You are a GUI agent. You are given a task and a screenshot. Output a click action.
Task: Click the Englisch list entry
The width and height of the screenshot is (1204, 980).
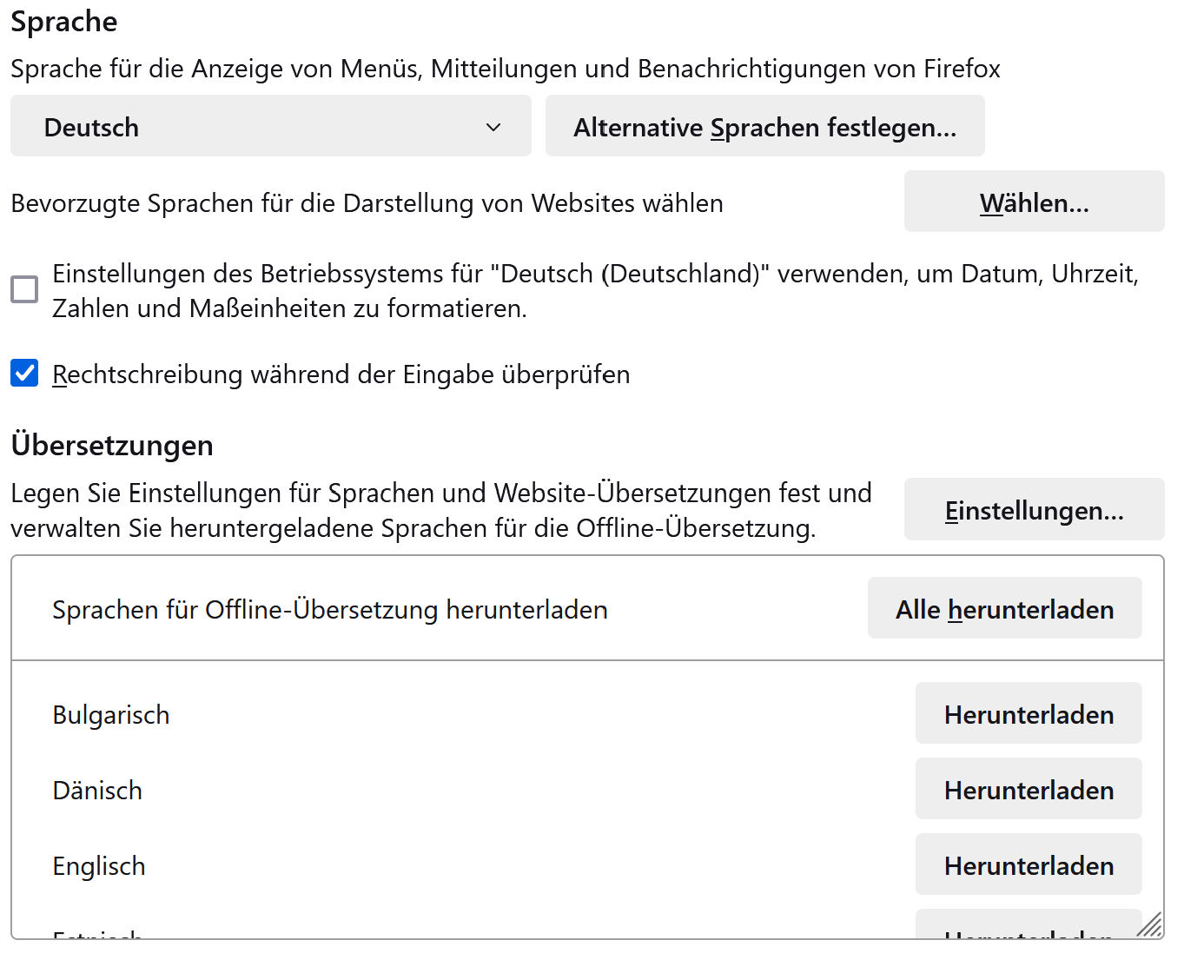pos(99,866)
